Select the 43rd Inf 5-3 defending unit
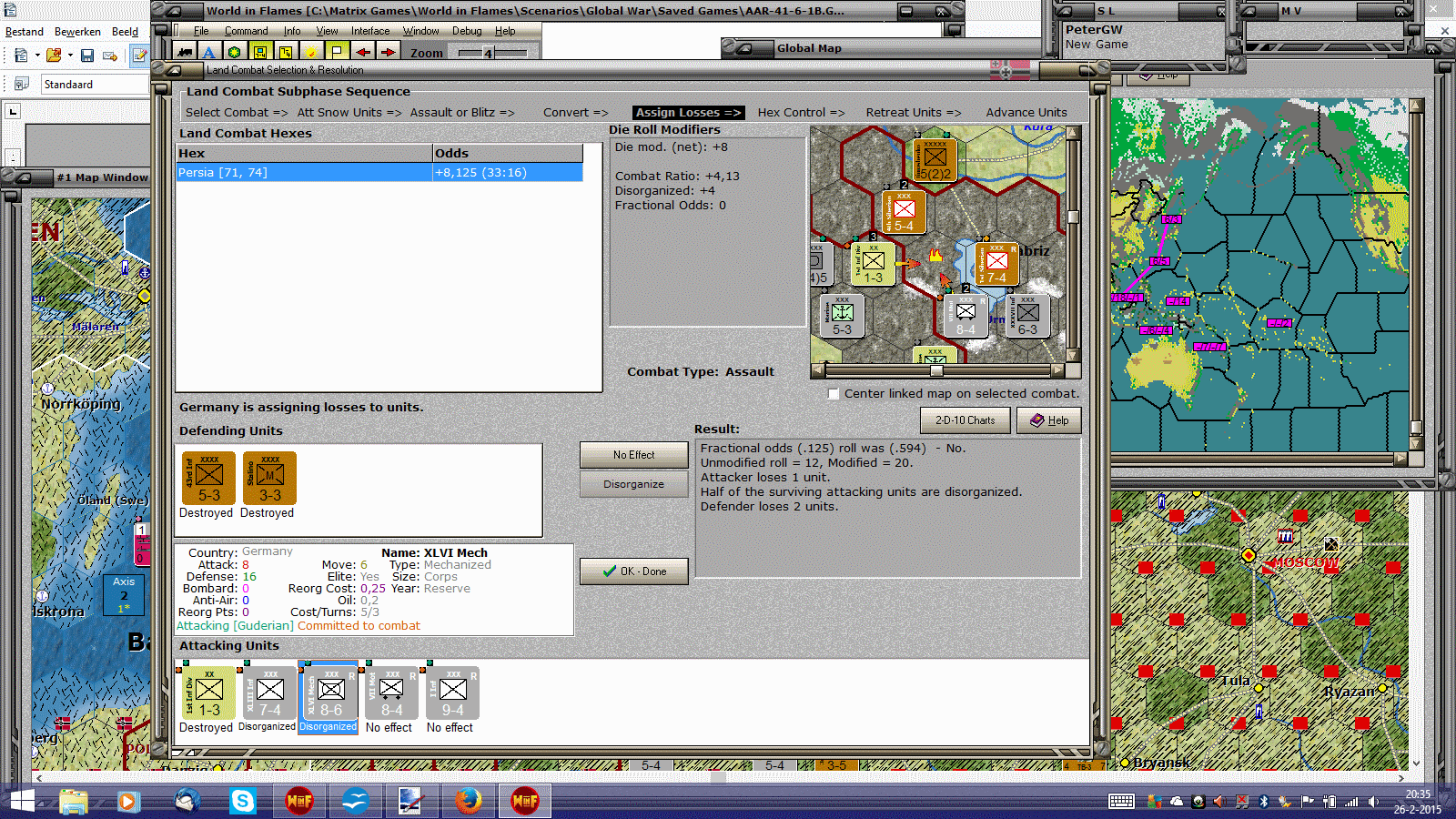The image size is (1456, 819). (208, 478)
